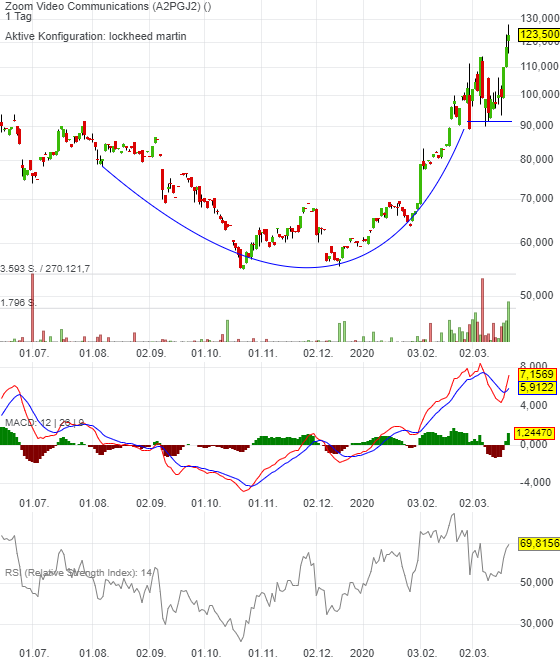Viewport: 560px width, 662px height.
Task: Click the 02.09. date under the volume panel
Action: click(151, 353)
